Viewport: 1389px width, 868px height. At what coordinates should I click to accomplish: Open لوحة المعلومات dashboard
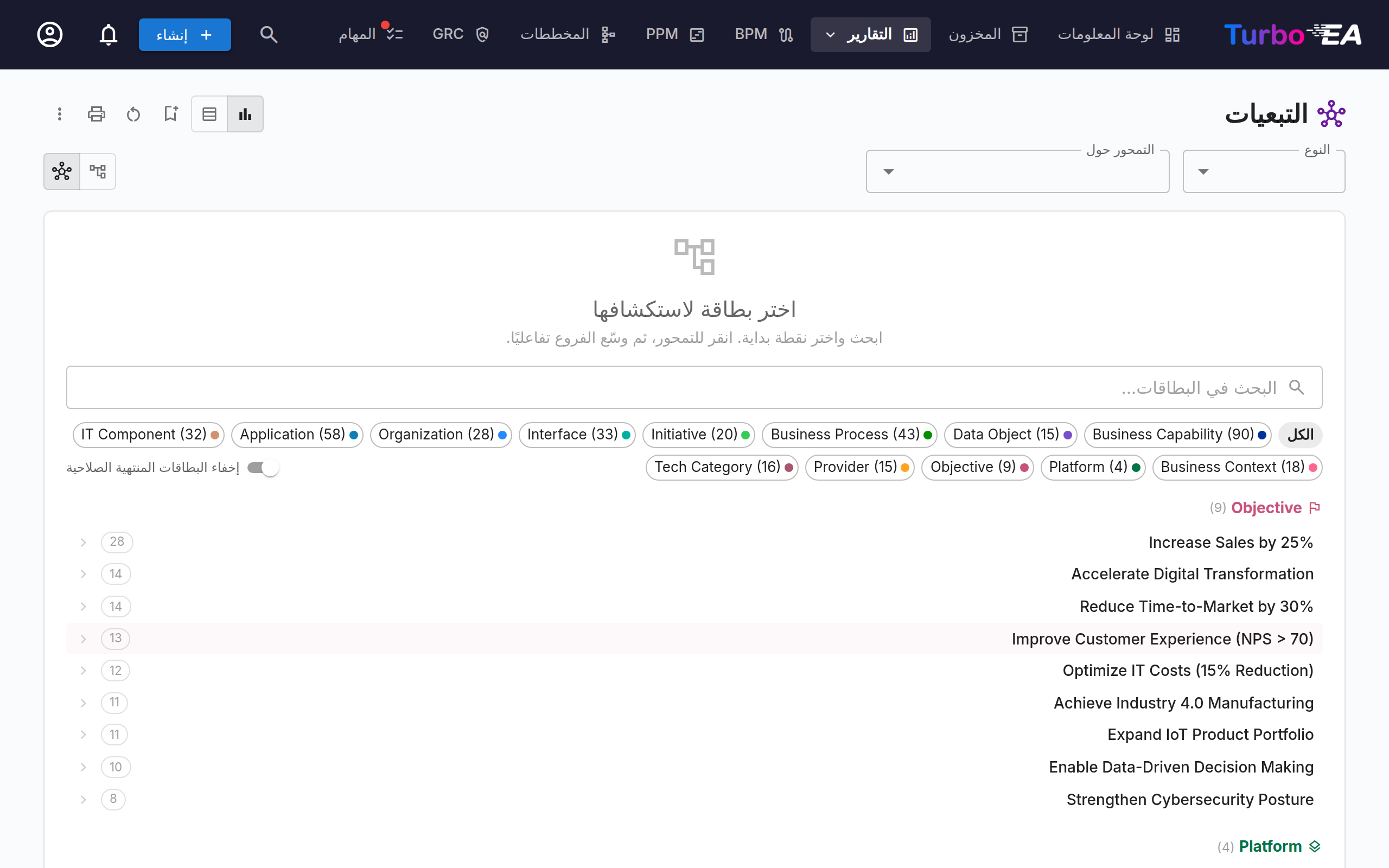pos(1119,34)
